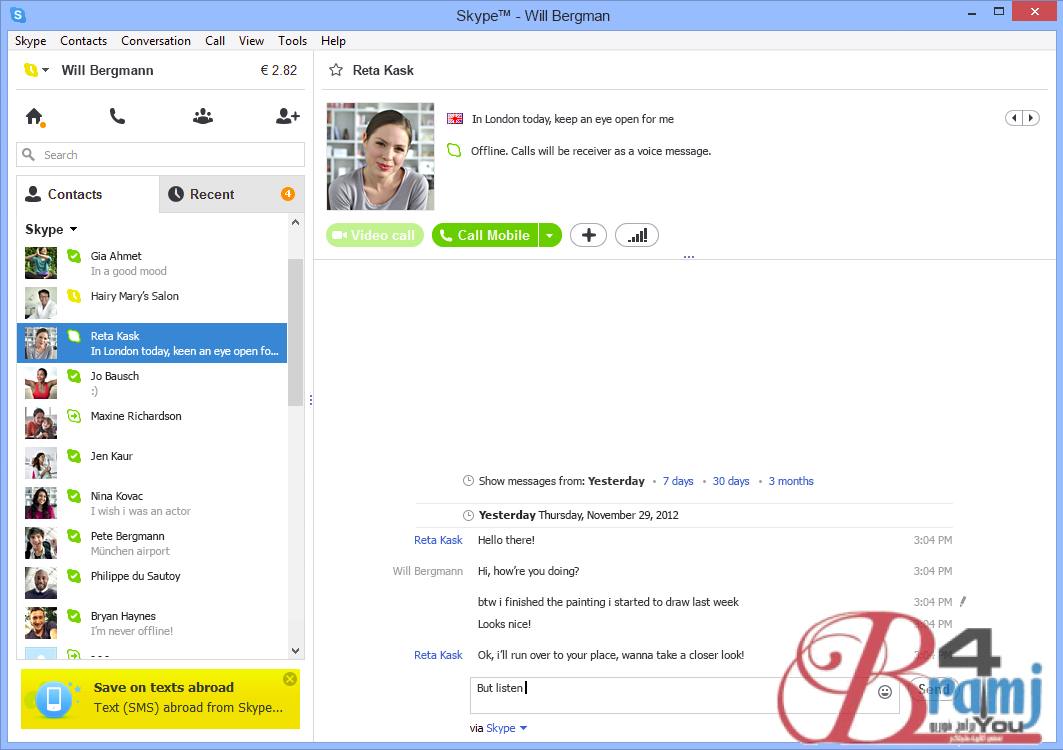
Task: Start a video call with Reta Kask
Action: pyautogui.click(x=375, y=235)
